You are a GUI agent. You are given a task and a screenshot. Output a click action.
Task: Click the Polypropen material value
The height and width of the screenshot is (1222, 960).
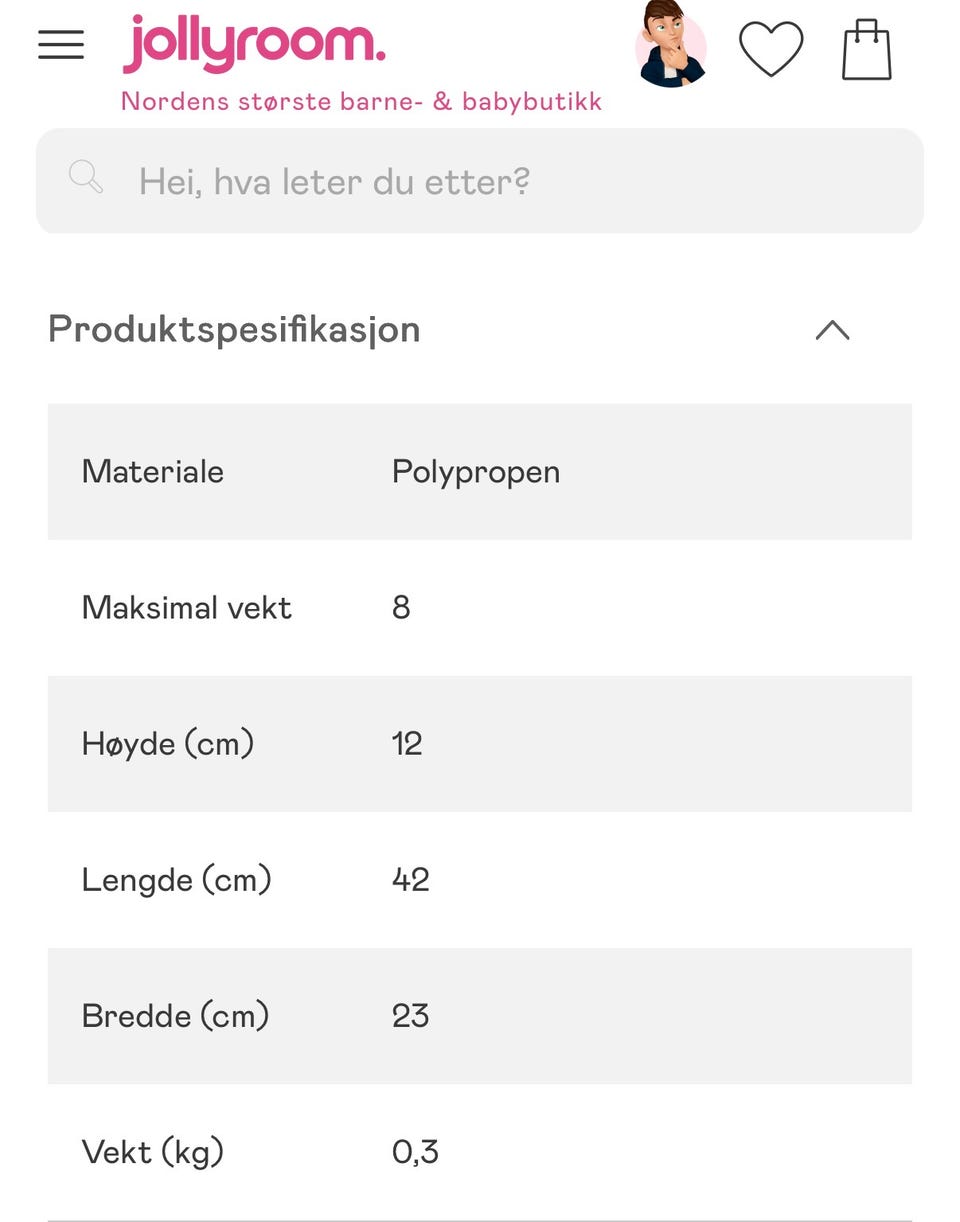[x=475, y=472]
